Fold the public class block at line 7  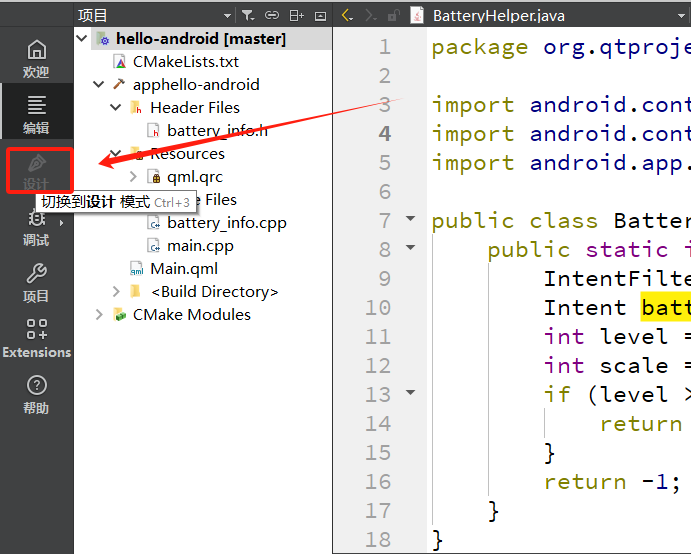coord(410,220)
